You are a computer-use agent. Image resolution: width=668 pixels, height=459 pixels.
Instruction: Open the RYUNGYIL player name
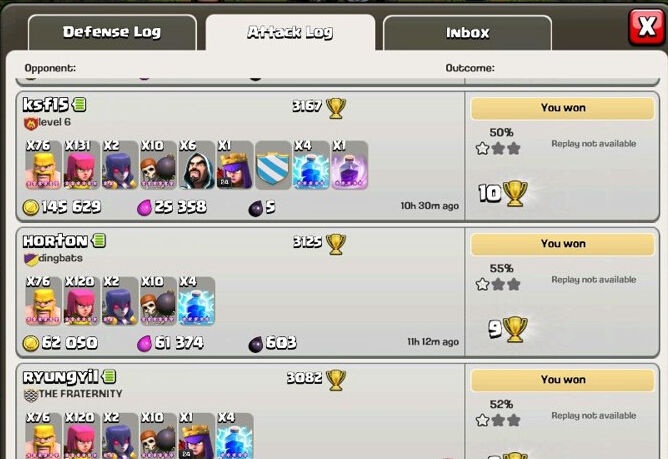pos(60,377)
